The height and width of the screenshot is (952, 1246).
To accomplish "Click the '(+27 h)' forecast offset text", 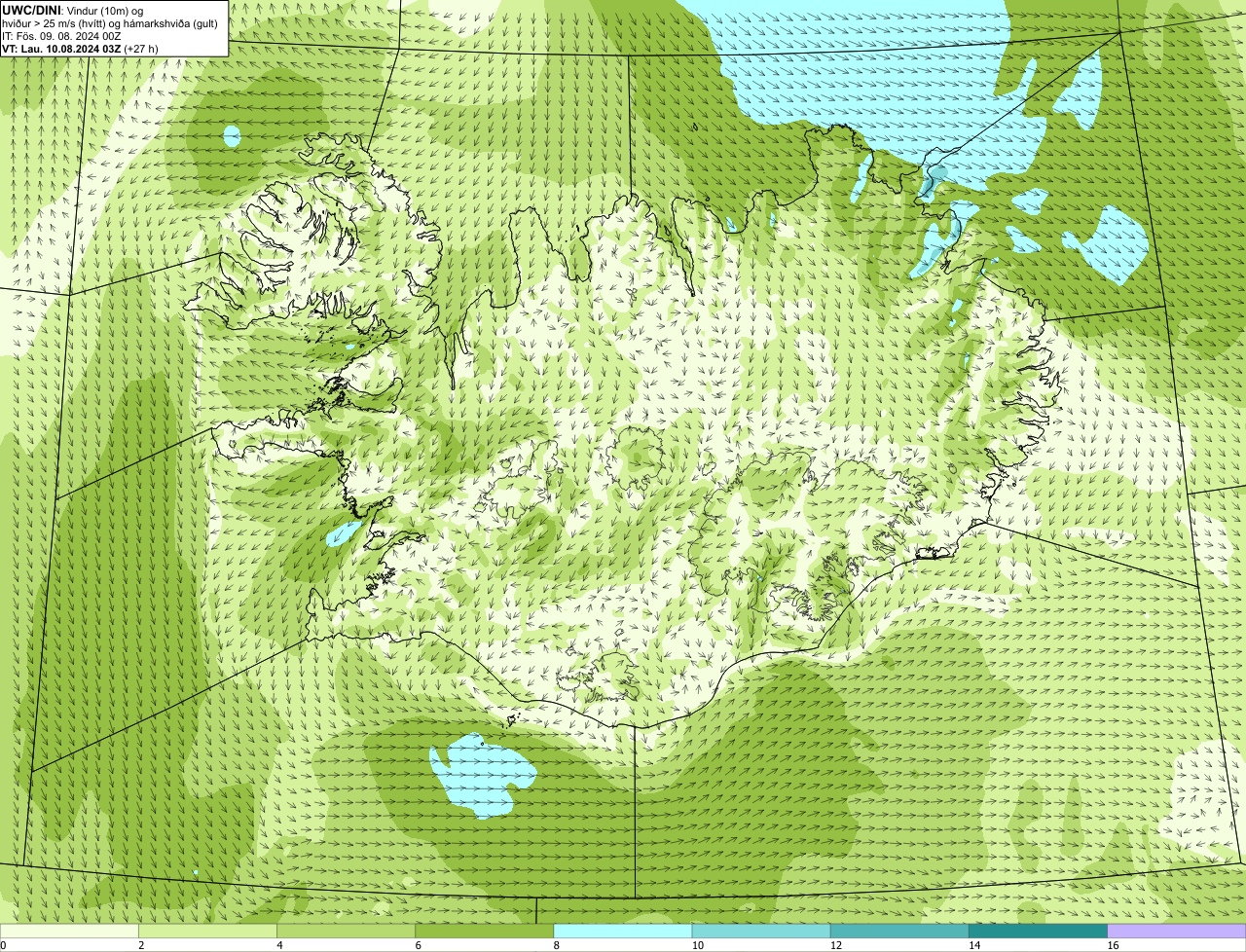I will [141, 49].
